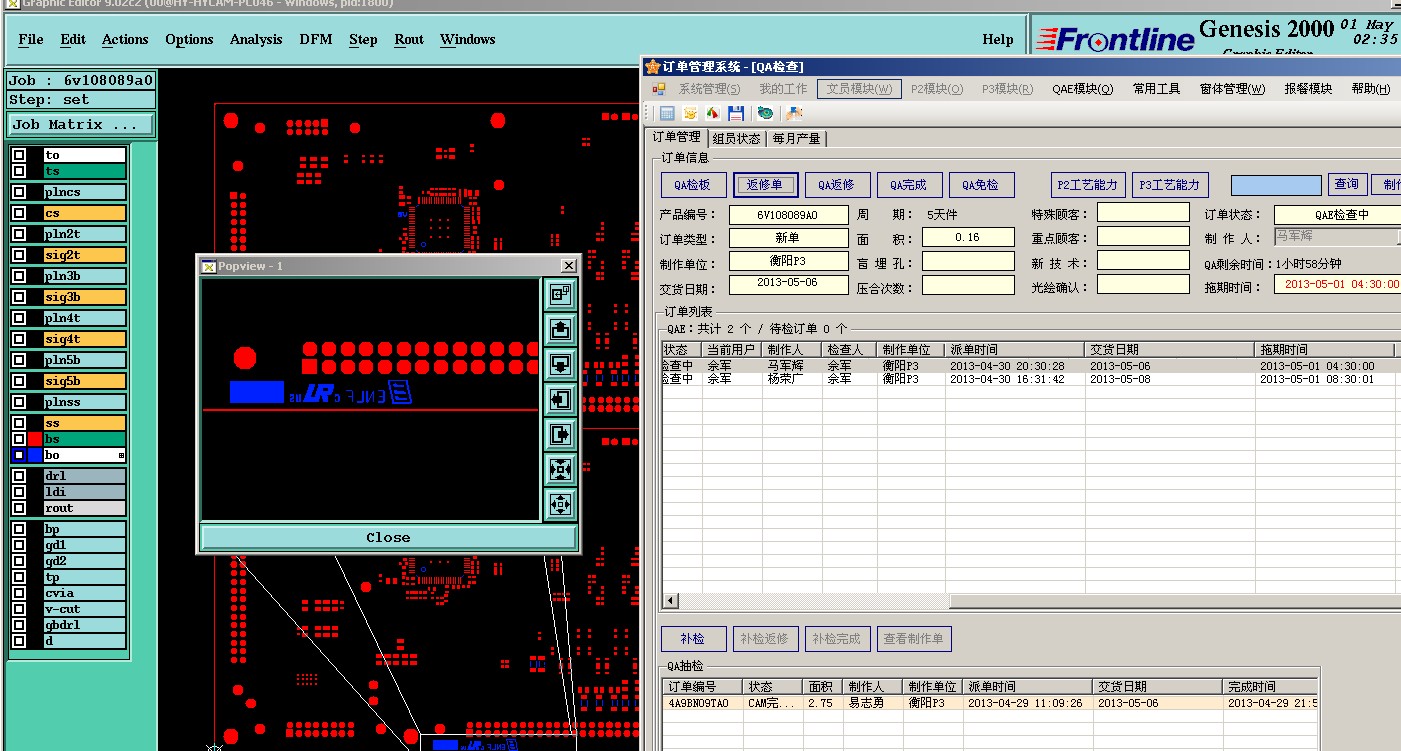Image resolution: width=1401 pixels, height=751 pixels.
Task: Click the red color swatch of layer 'bs'
Action: (35, 439)
